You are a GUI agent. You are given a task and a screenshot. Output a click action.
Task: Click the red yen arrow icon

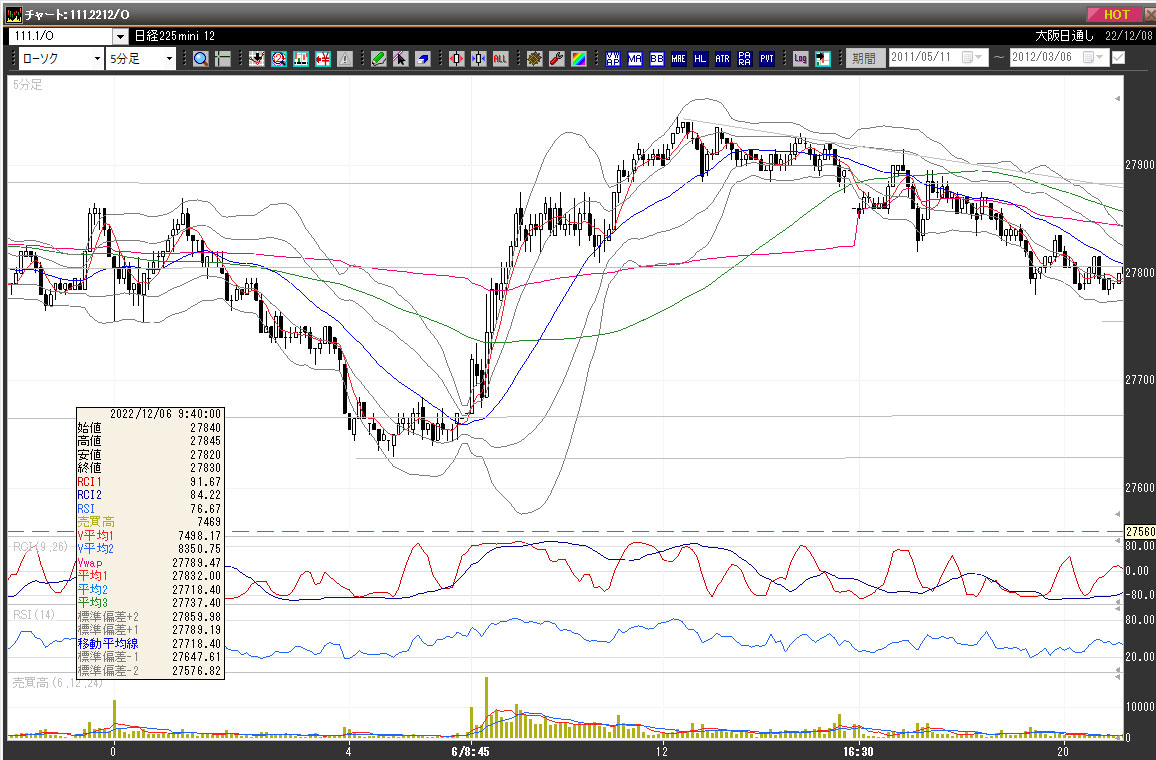click(x=322, y=59)
